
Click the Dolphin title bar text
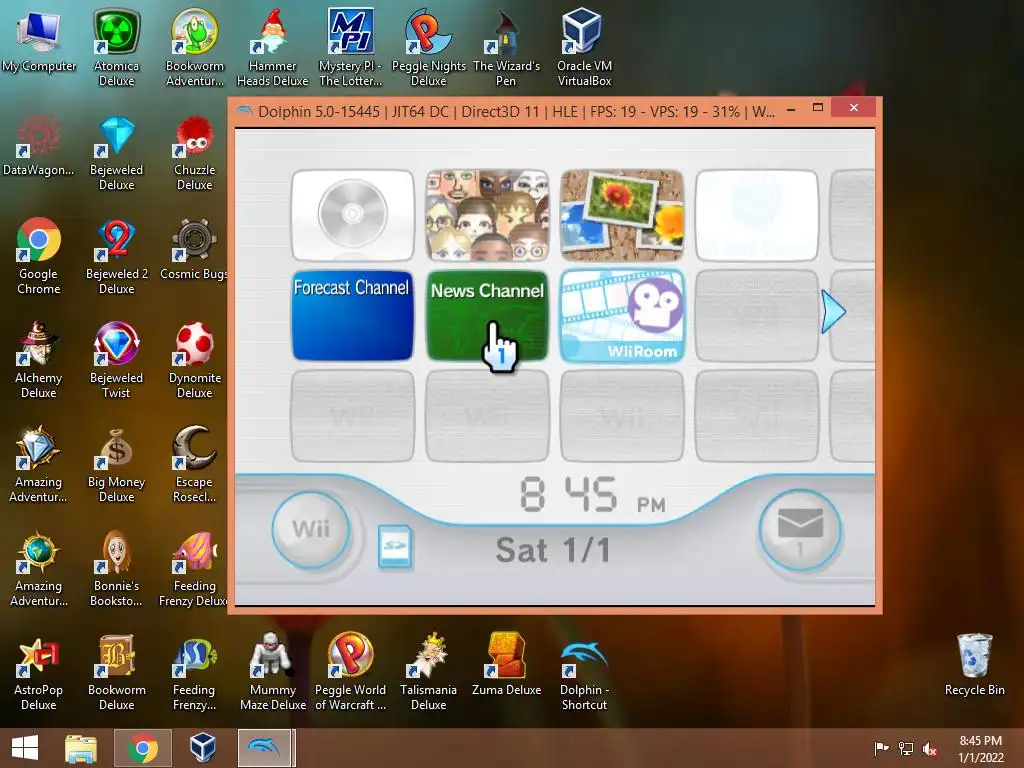[516, 112]
